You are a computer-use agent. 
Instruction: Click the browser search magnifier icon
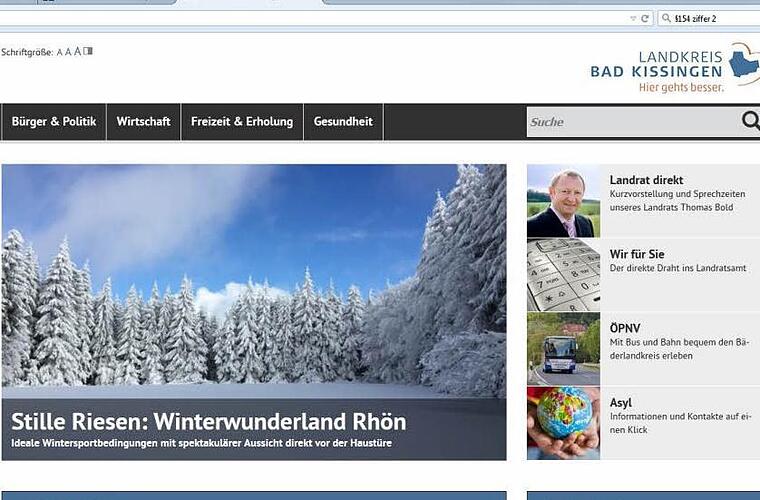click(666, 18)
